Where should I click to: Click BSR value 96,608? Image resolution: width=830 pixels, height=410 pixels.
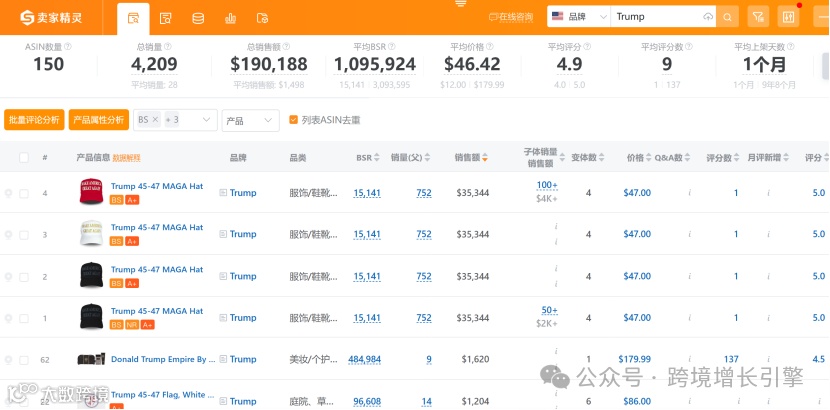click(x=367, y=402)
